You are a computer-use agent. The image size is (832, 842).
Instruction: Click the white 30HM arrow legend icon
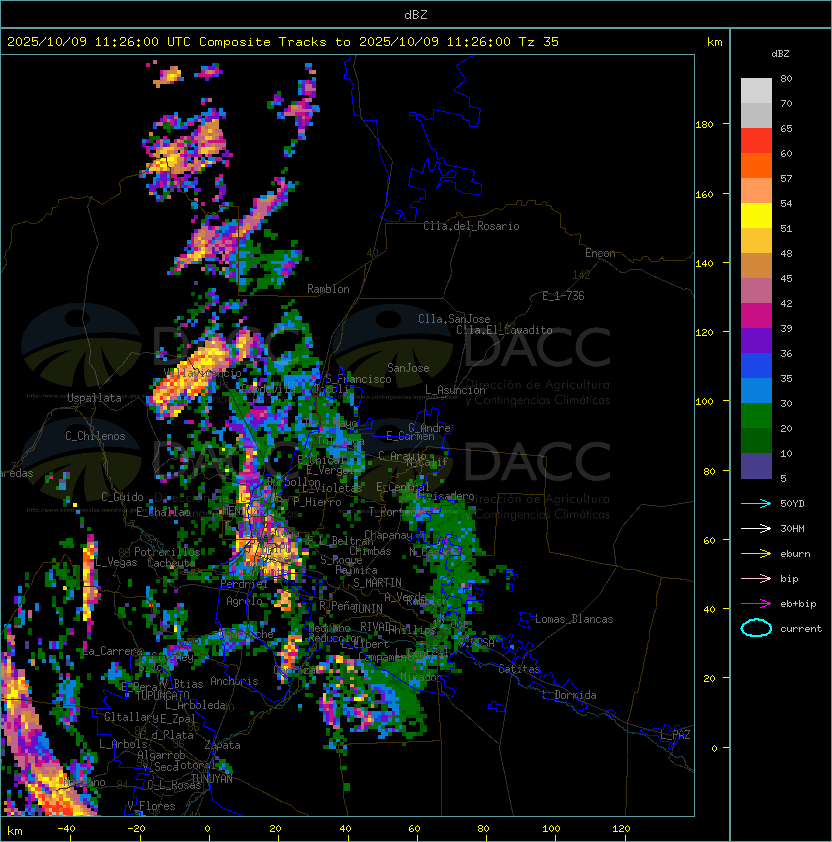click(x=756, y=528)
